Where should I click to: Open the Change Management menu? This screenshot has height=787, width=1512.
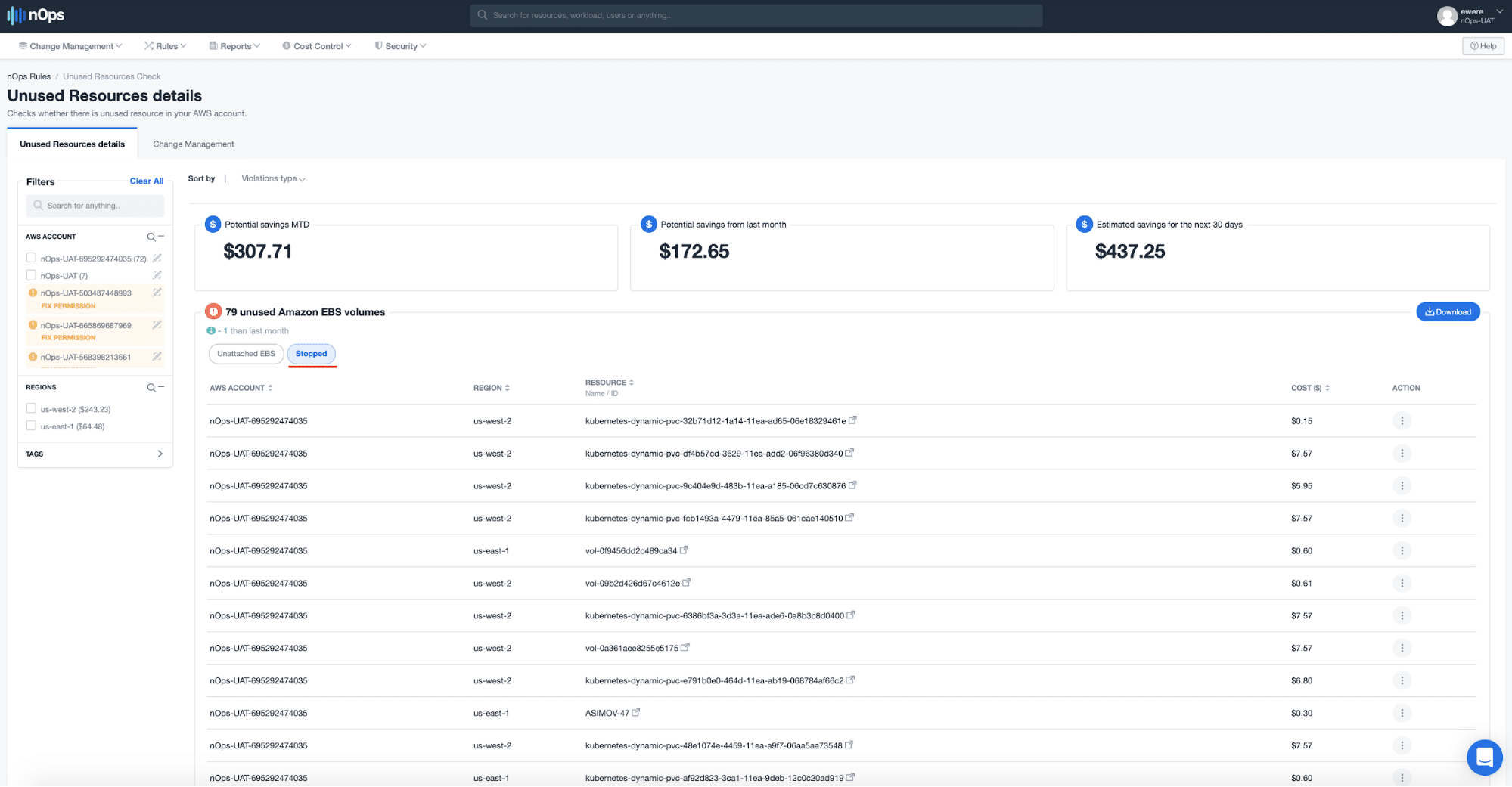pos(70,46)
